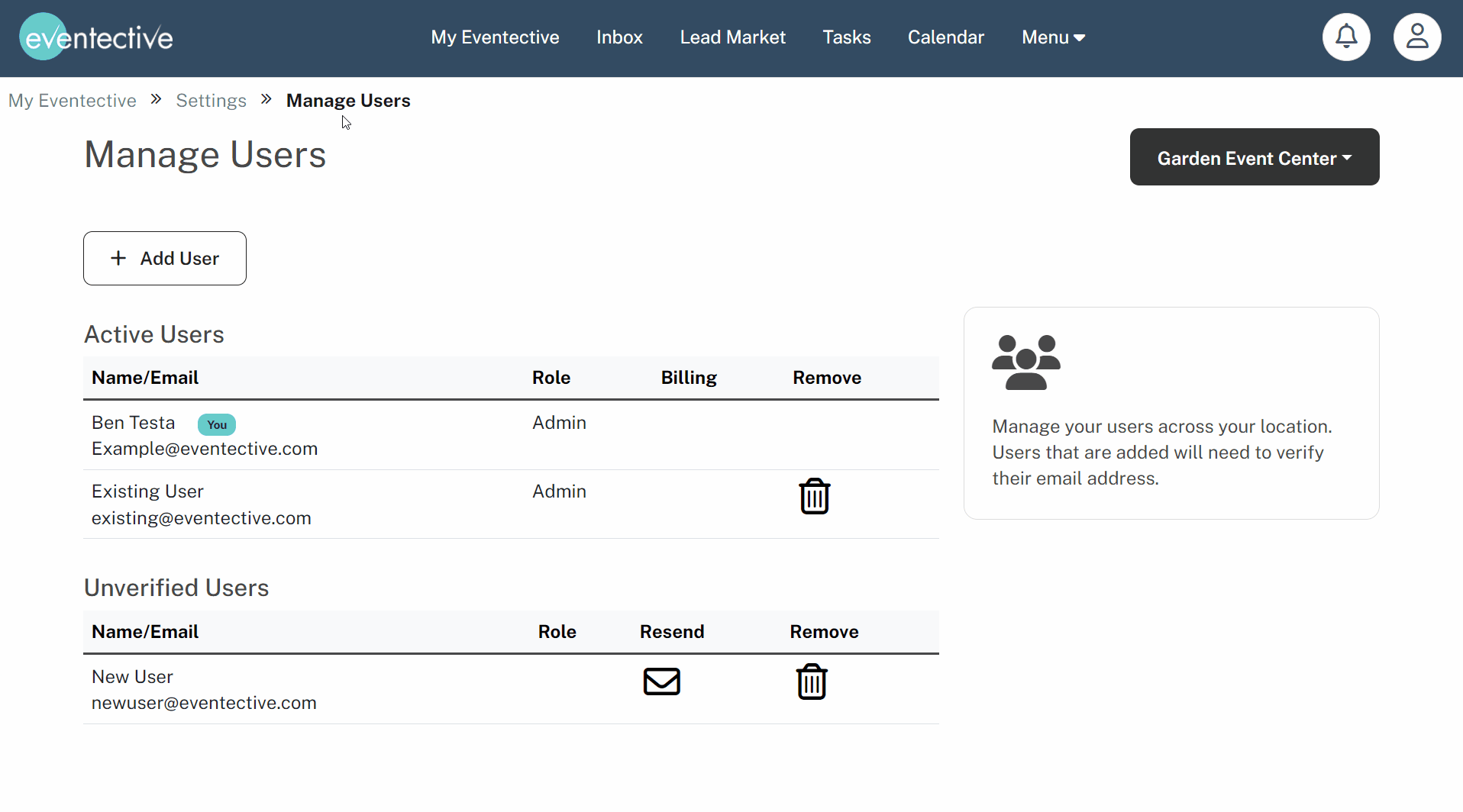
Task: Go to My Eventective breadcrumb
Action: click(73, 101)
